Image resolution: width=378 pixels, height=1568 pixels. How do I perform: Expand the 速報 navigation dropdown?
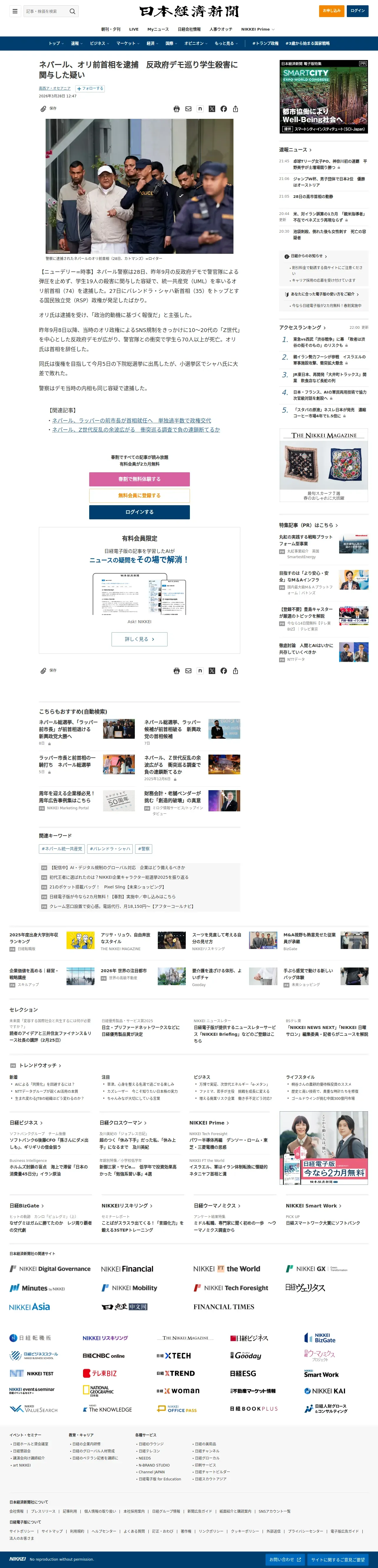tap(76, 44)
